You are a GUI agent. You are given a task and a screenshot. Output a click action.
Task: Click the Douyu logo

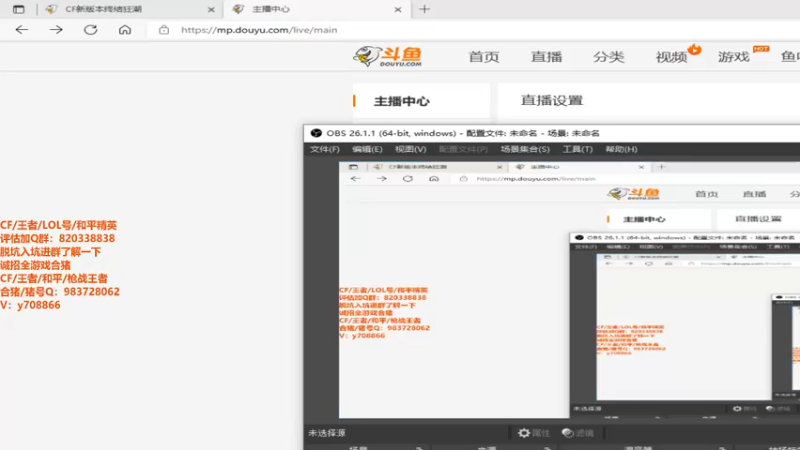(388, 56)
